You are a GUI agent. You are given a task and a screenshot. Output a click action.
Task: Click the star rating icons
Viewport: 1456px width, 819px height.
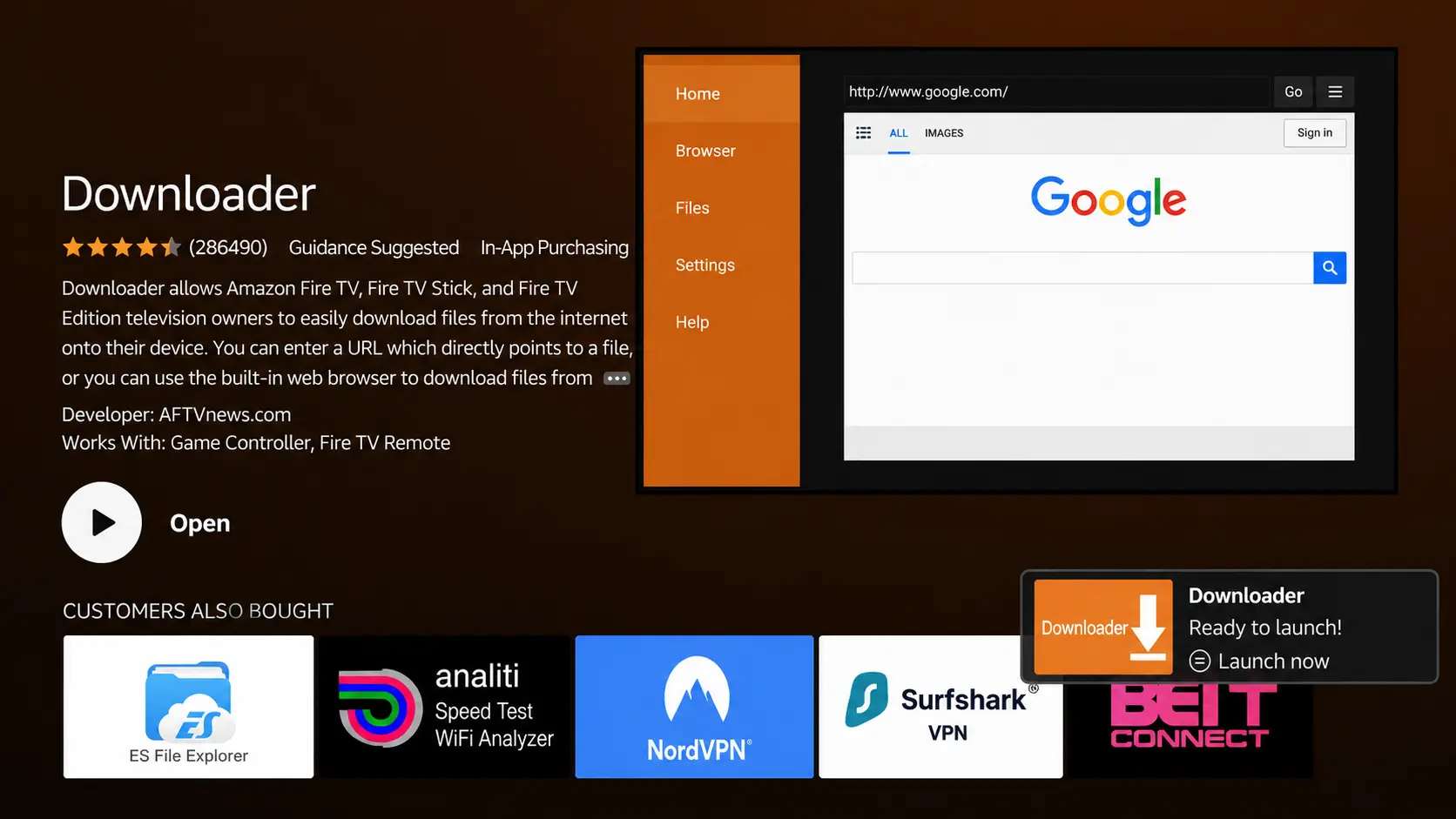[122, 248]
